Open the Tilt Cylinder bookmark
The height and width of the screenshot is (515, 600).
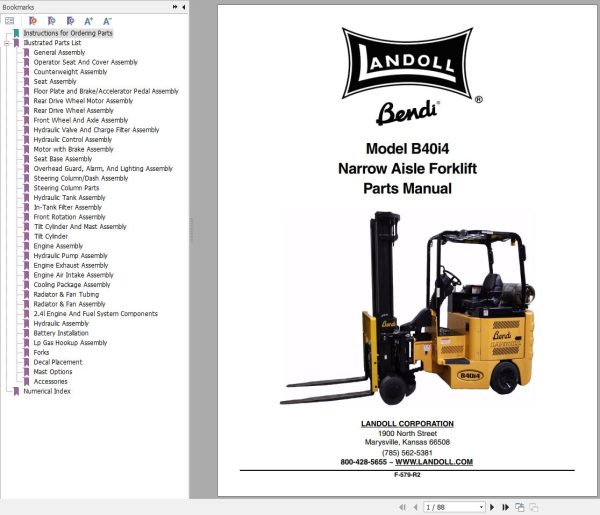tap(51, 236)
